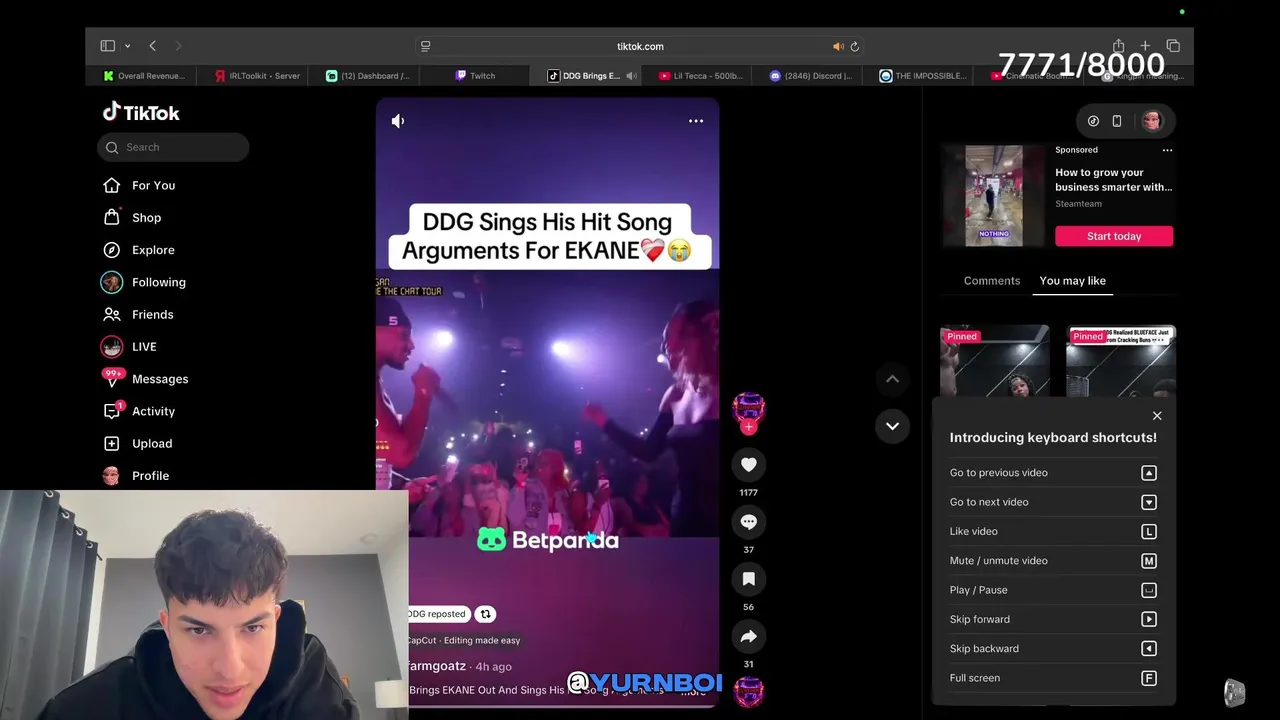Click the tiktok.com address bar

tap(640, 46)
